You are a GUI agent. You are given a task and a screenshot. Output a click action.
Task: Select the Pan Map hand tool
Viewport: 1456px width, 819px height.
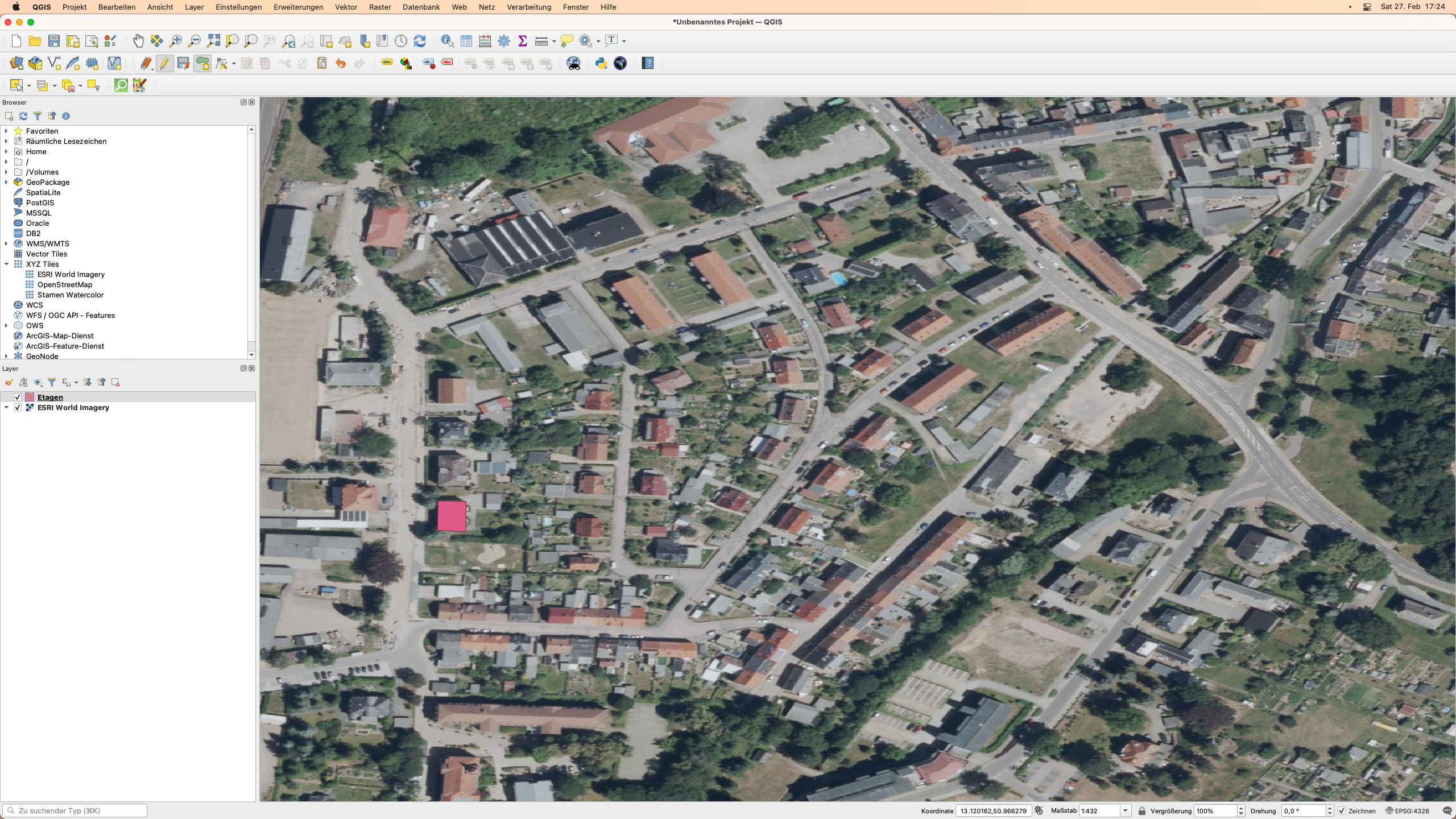click(x=138, y=41)
